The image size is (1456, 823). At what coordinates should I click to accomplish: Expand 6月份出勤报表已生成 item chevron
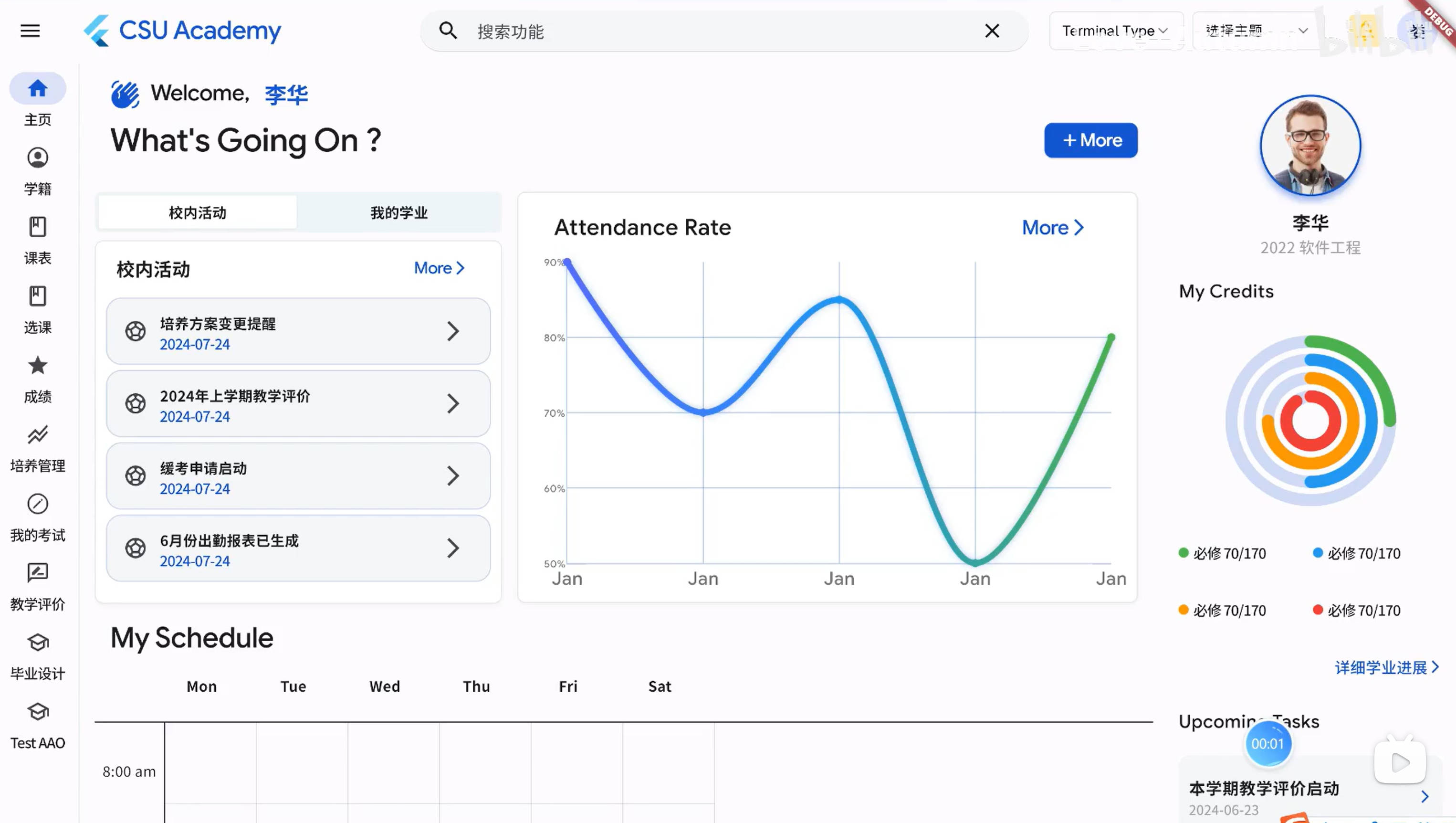[x=453, y=549]
